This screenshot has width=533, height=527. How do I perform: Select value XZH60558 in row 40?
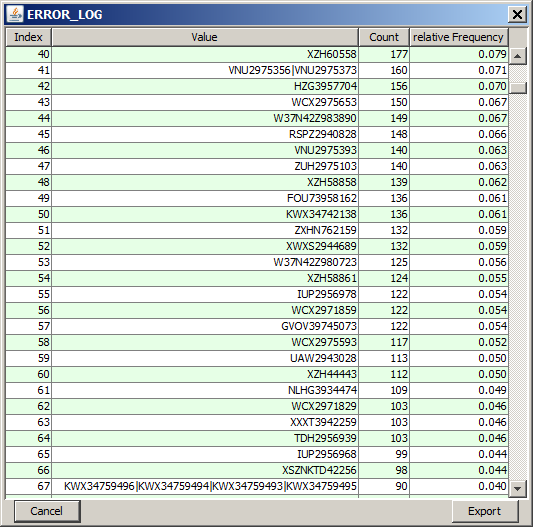click(x=205, y=54)
